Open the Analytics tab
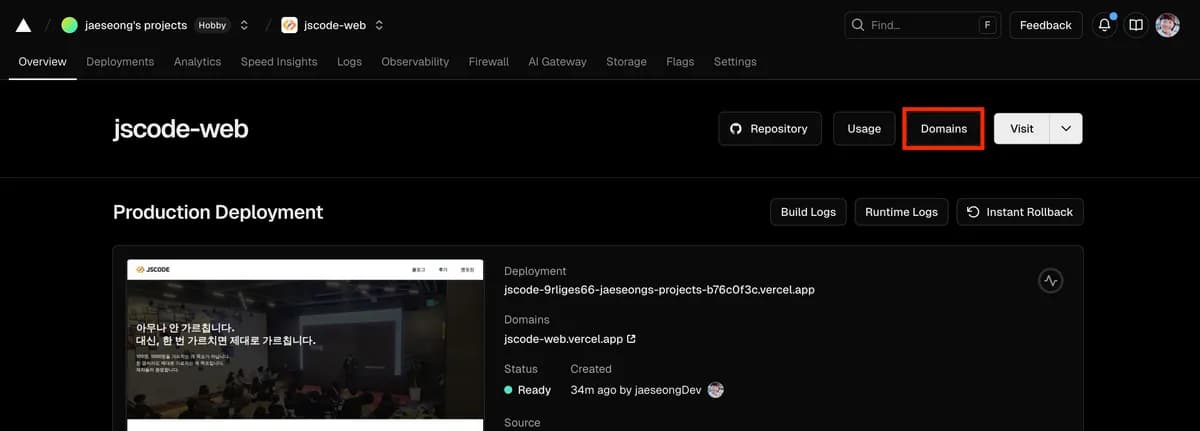This screenshot has width=1200, height=431. pyautogui.click(x=197, y=62)
